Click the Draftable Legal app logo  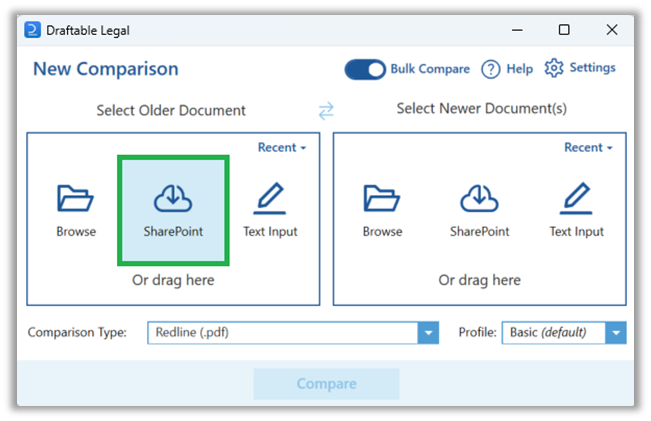tap(32, 30)
